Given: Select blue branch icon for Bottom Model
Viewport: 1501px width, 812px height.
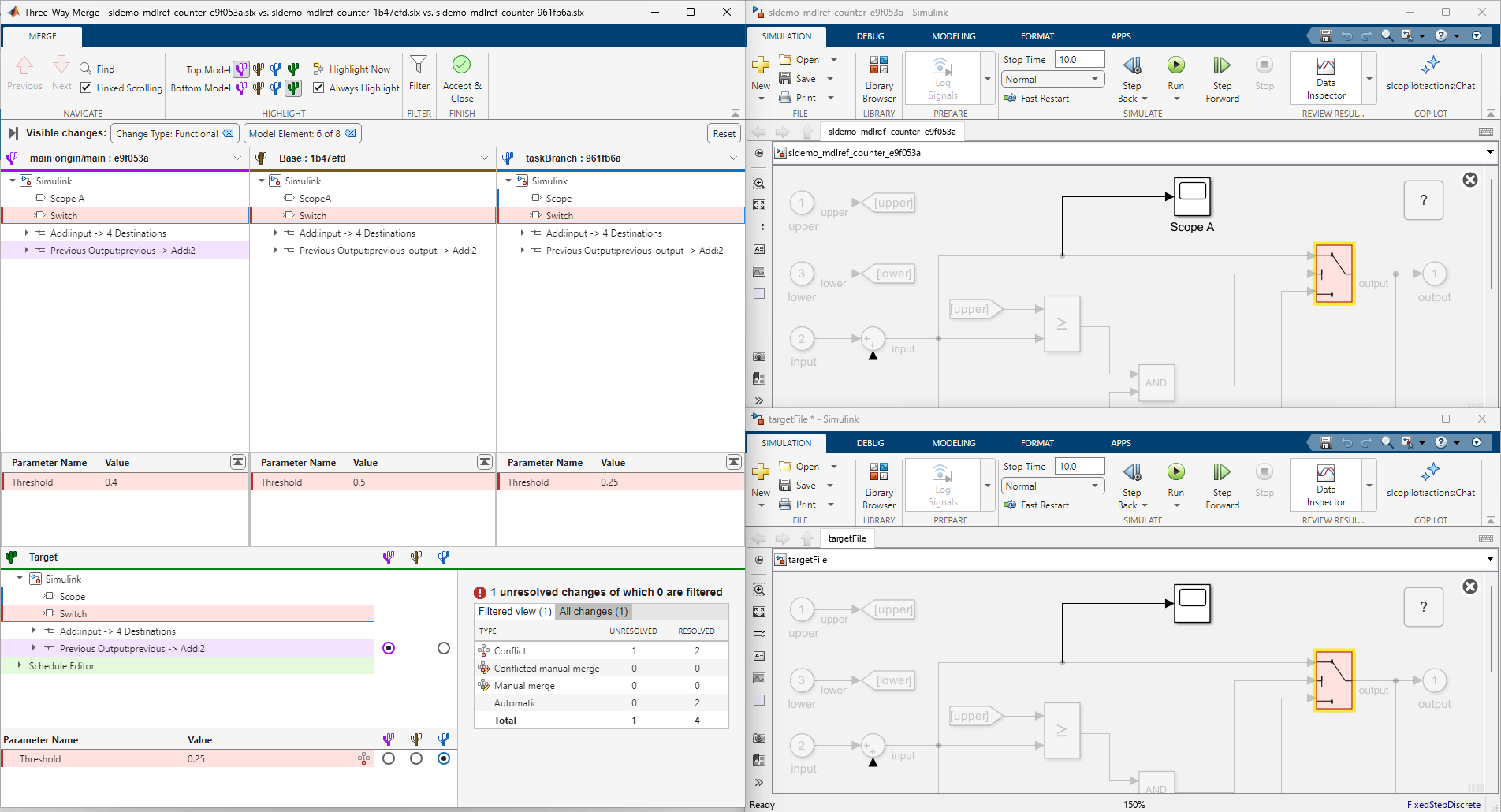Looking at the screenshot, I should click(x=276, y=88).
